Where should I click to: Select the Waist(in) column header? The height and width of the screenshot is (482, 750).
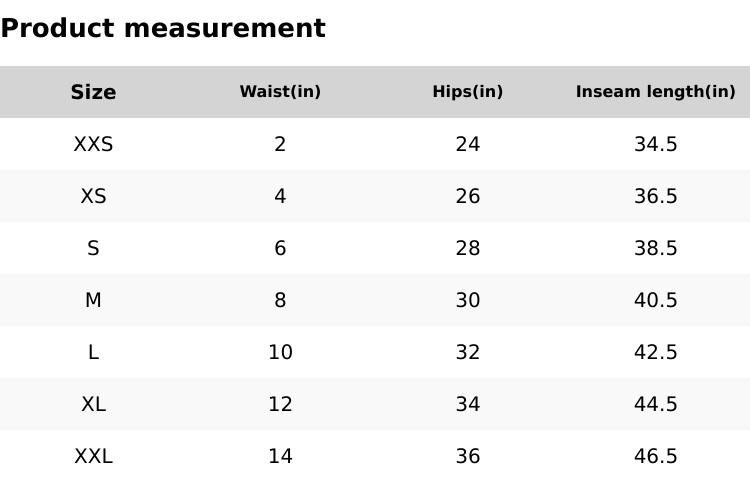[x=280, y=92]
